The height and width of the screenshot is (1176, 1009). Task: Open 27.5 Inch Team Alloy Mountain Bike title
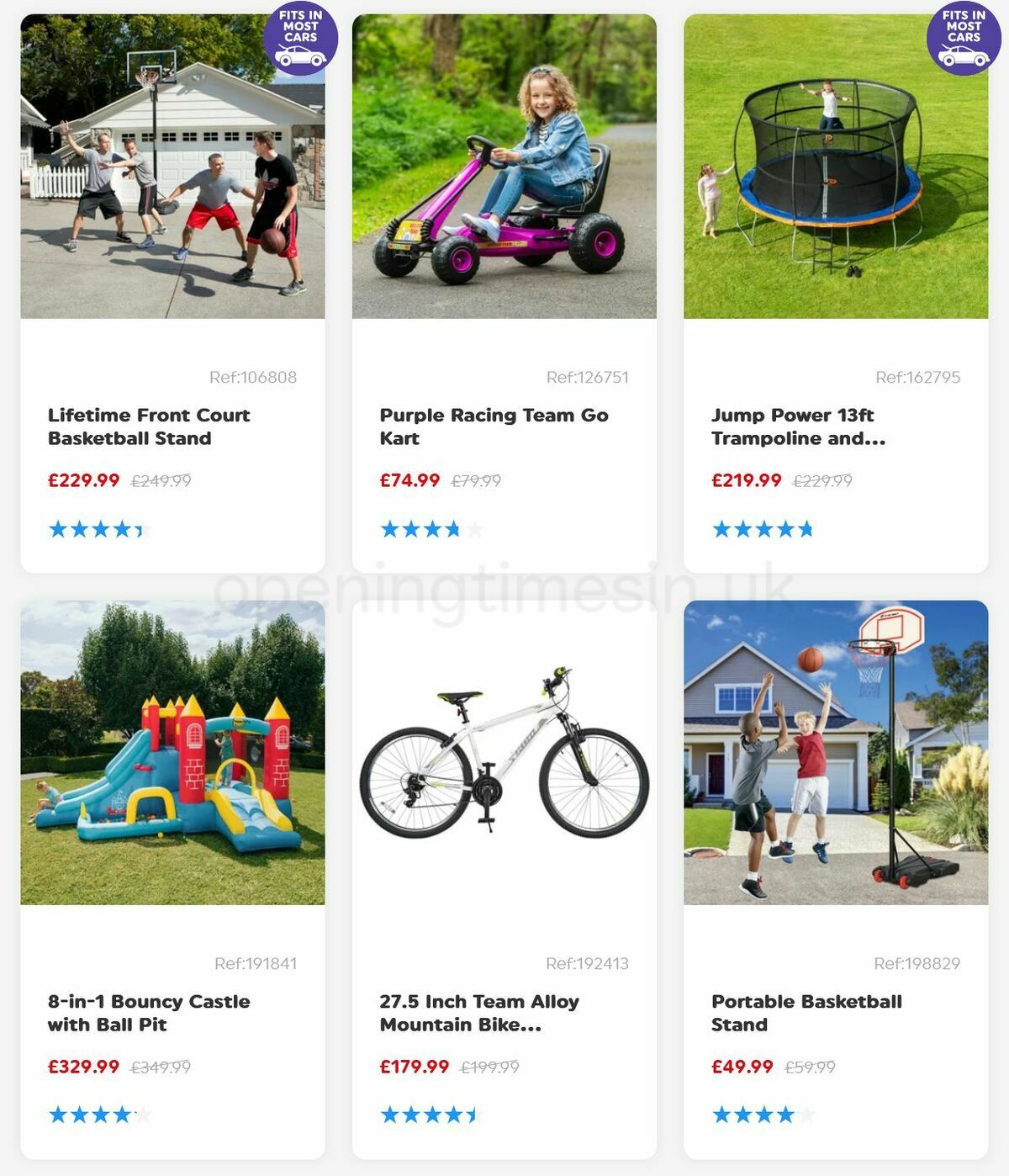(x=479, y=1013)
